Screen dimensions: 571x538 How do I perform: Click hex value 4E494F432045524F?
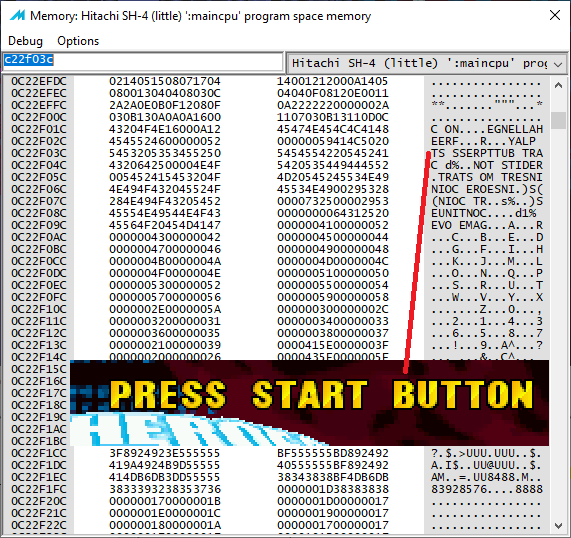pyautogui.click(x=165, y=189)
